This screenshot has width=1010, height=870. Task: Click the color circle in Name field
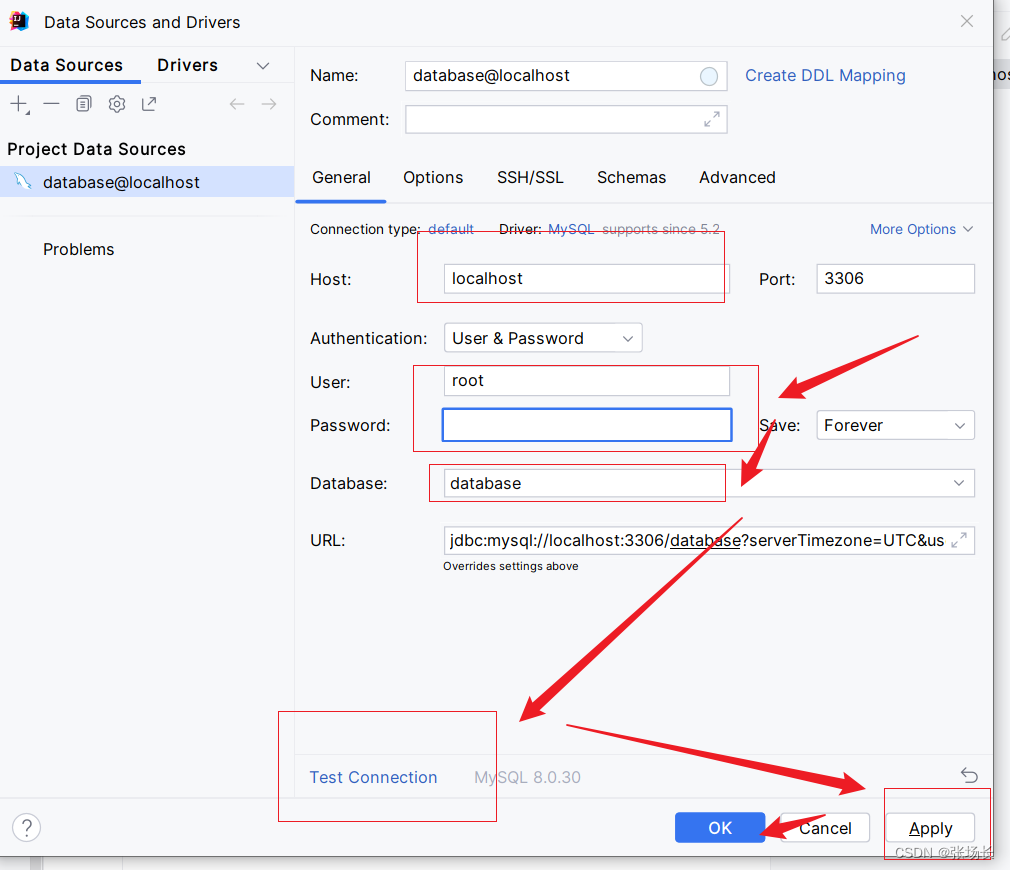coord(709,77)
